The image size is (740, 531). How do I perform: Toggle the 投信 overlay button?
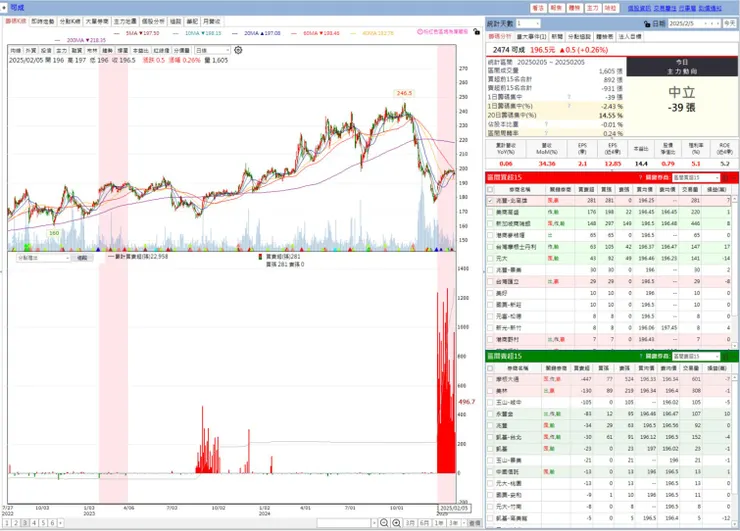[46, 50]
